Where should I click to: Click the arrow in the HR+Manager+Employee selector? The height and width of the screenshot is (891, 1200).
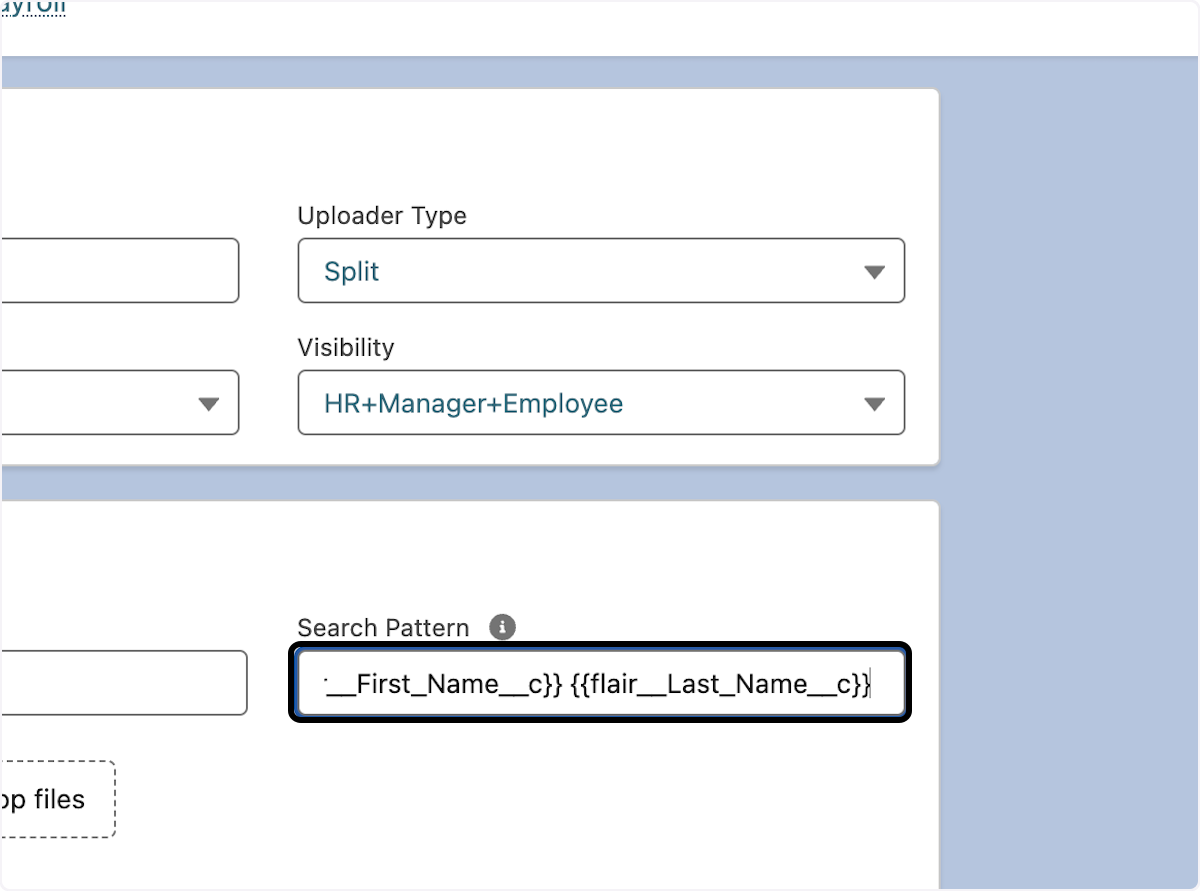(875, 403)
